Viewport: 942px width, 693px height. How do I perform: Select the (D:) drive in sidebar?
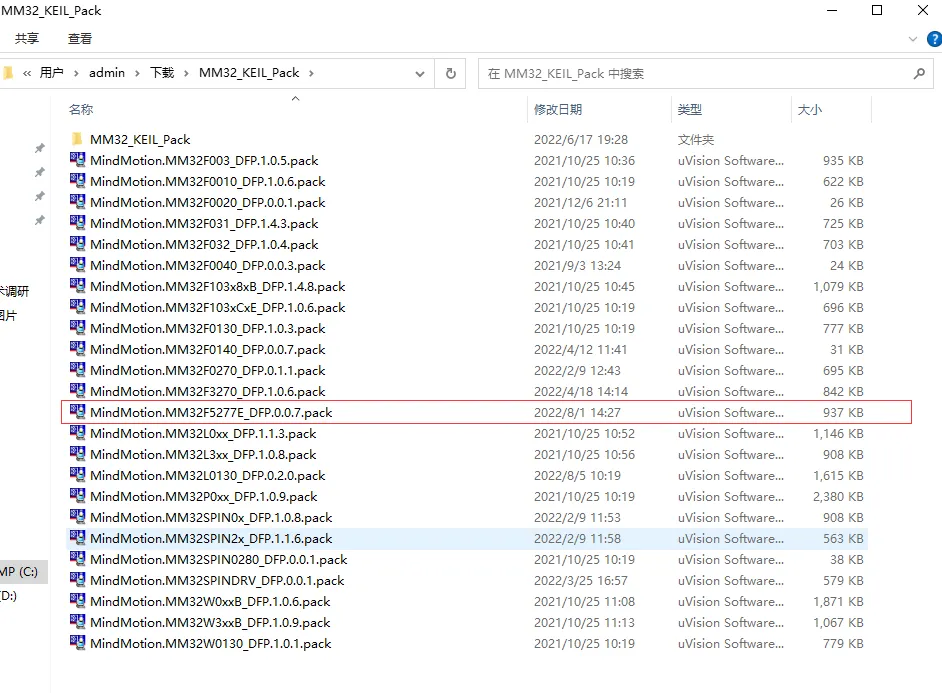click(x=9, y=596)
